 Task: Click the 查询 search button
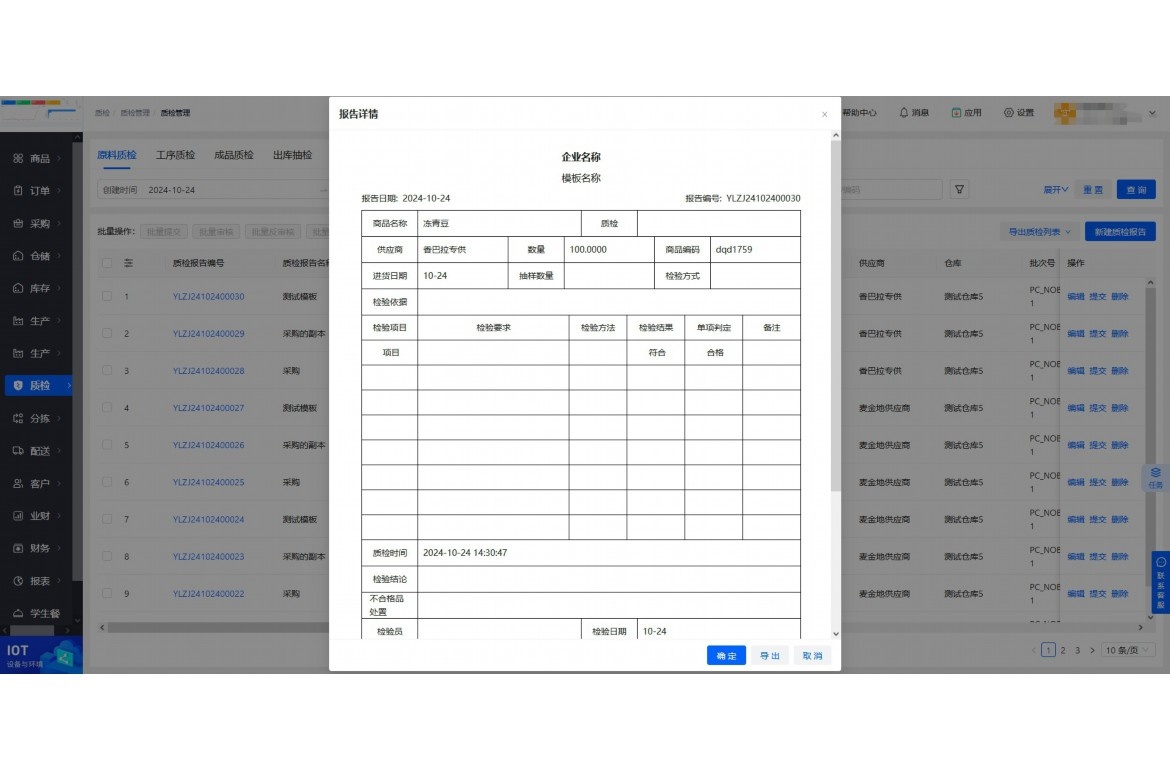(1136, 190)
